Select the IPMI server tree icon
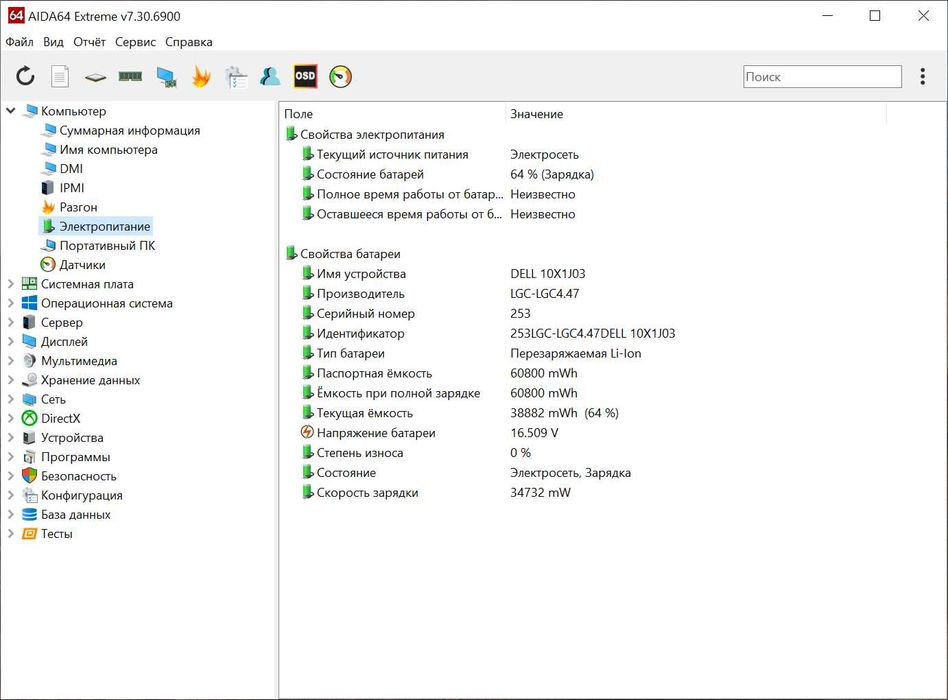Screen dimensions: 948x700 click(47, 188)
